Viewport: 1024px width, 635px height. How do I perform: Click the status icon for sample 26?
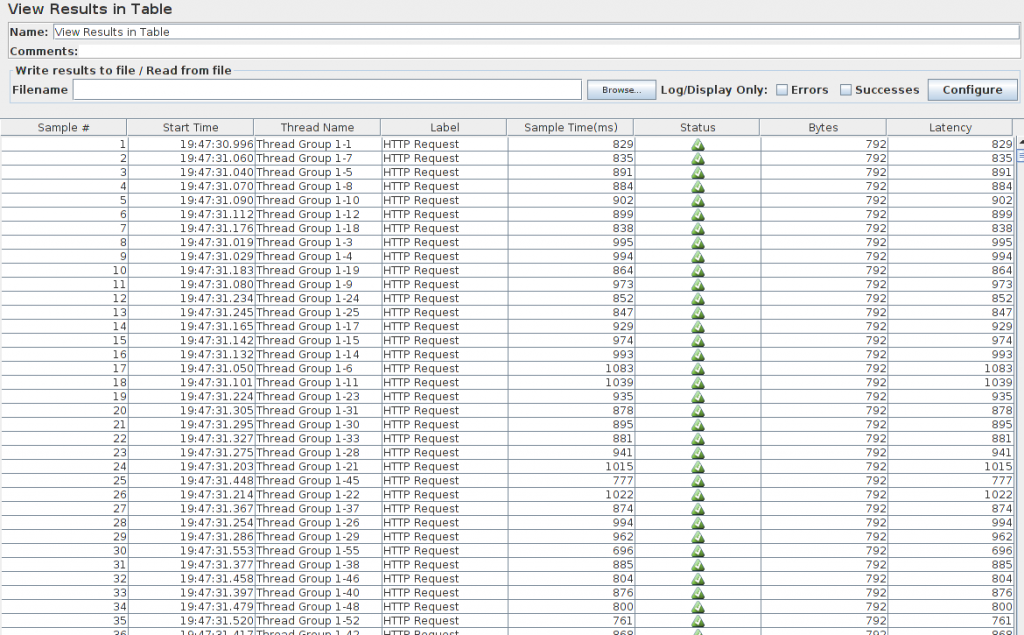coord(698,494)
